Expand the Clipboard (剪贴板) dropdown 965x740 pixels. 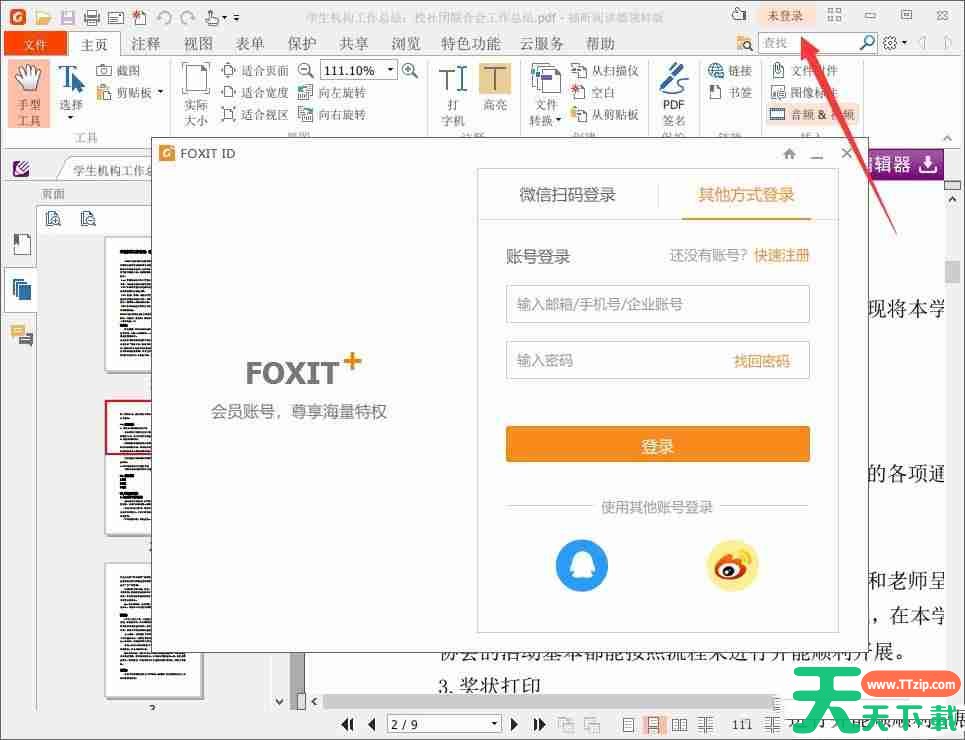click(160, 93)
